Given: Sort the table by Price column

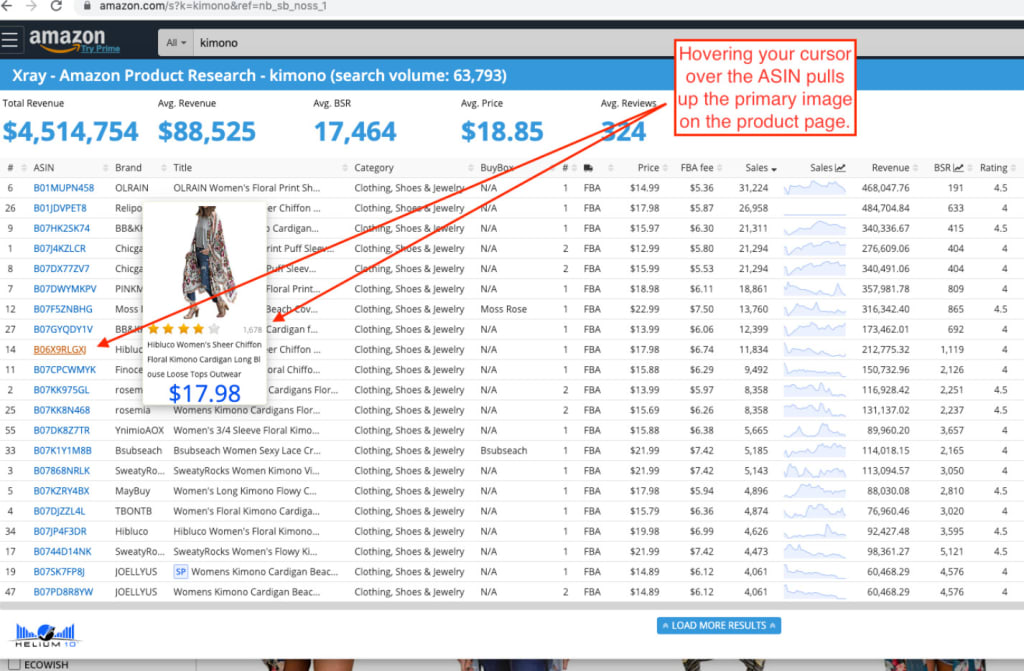Looking at the screenshot, I should pos(648,168).
